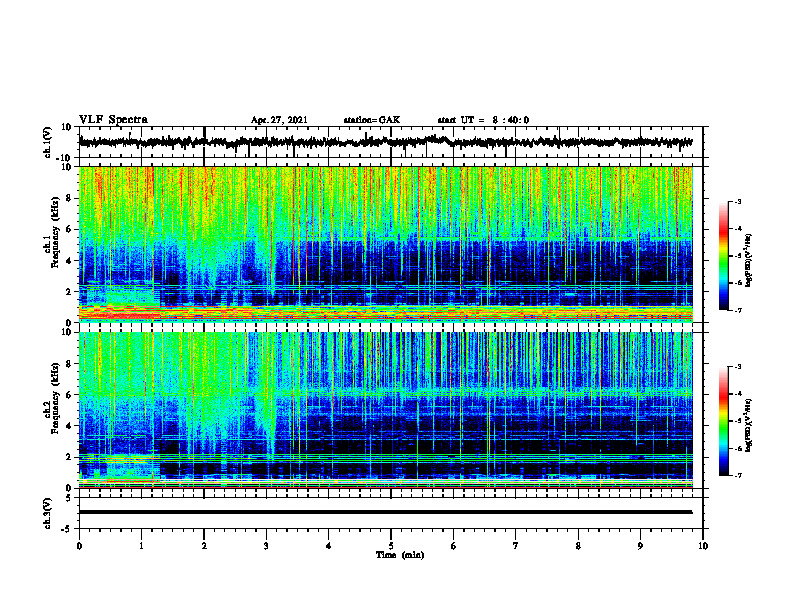Click the flat black ch.3 voltage trace
792x612 pixels.
click(385, 512)
